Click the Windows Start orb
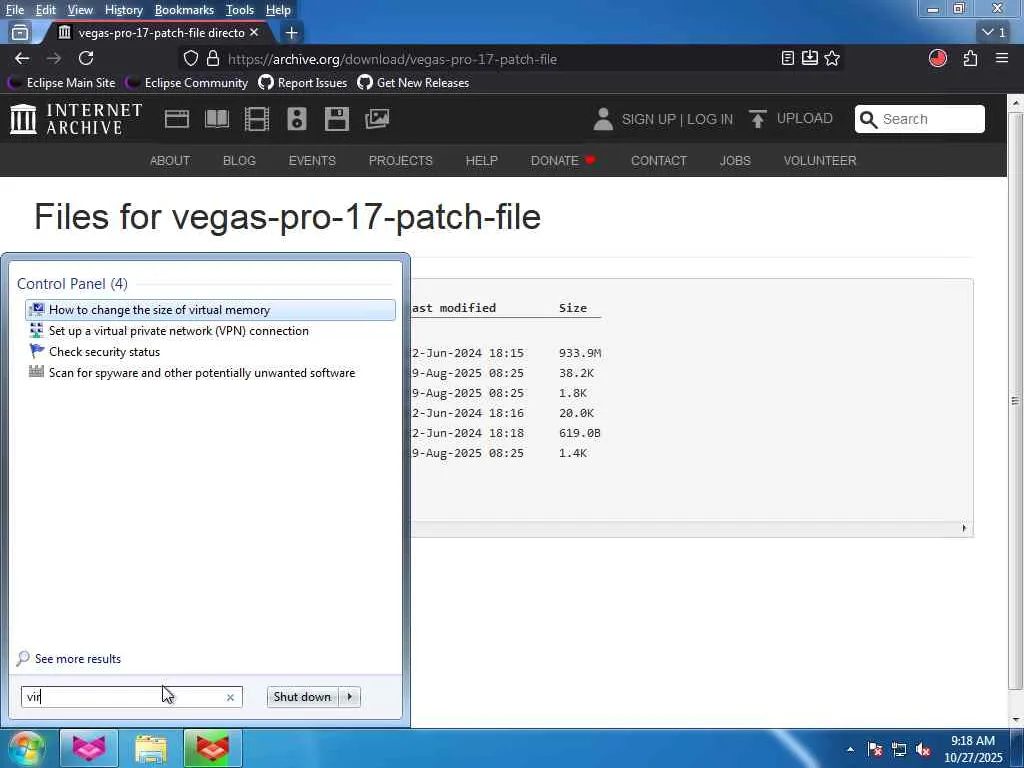Screen dimensions: 1024x768 pyautogui.click(x=25, y=748)
